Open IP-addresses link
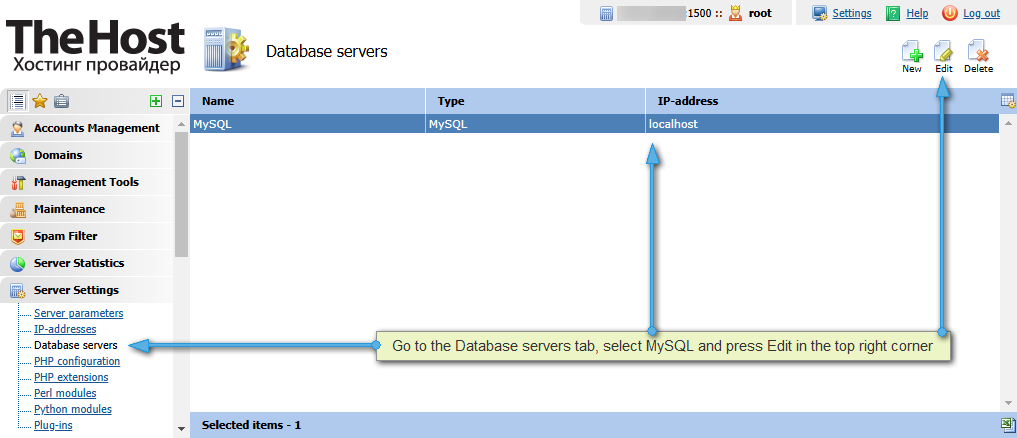The width and height of the screenshot is (1017, 438). (65, 330)
